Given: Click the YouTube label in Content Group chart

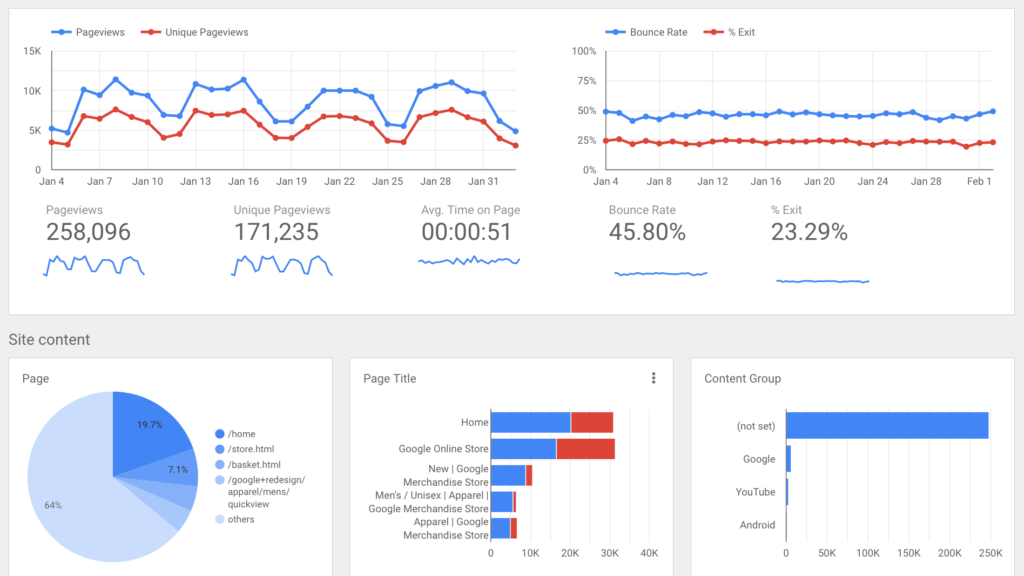Looking at the screenshot, I should click(755, 492).
